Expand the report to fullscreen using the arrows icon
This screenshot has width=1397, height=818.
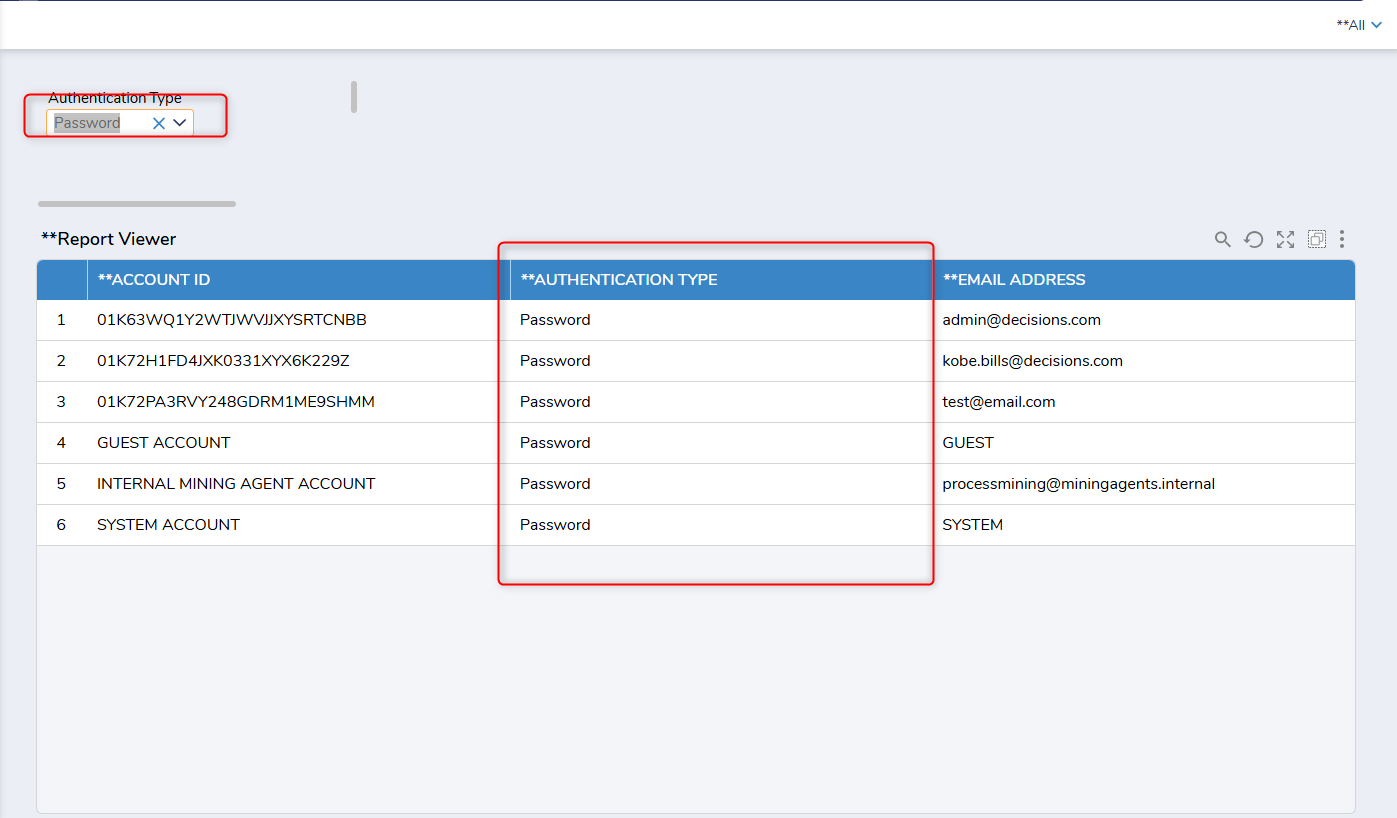point(1285,239)
